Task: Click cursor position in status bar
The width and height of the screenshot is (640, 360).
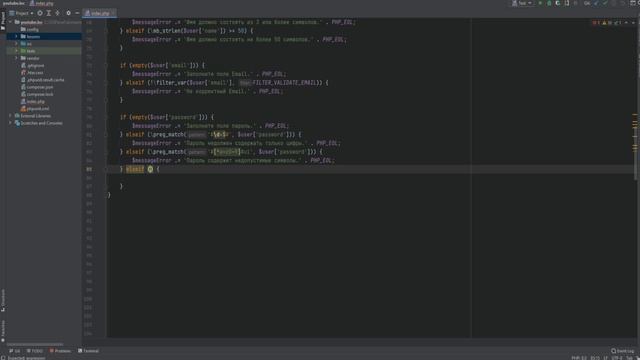Action: [595, 358]
